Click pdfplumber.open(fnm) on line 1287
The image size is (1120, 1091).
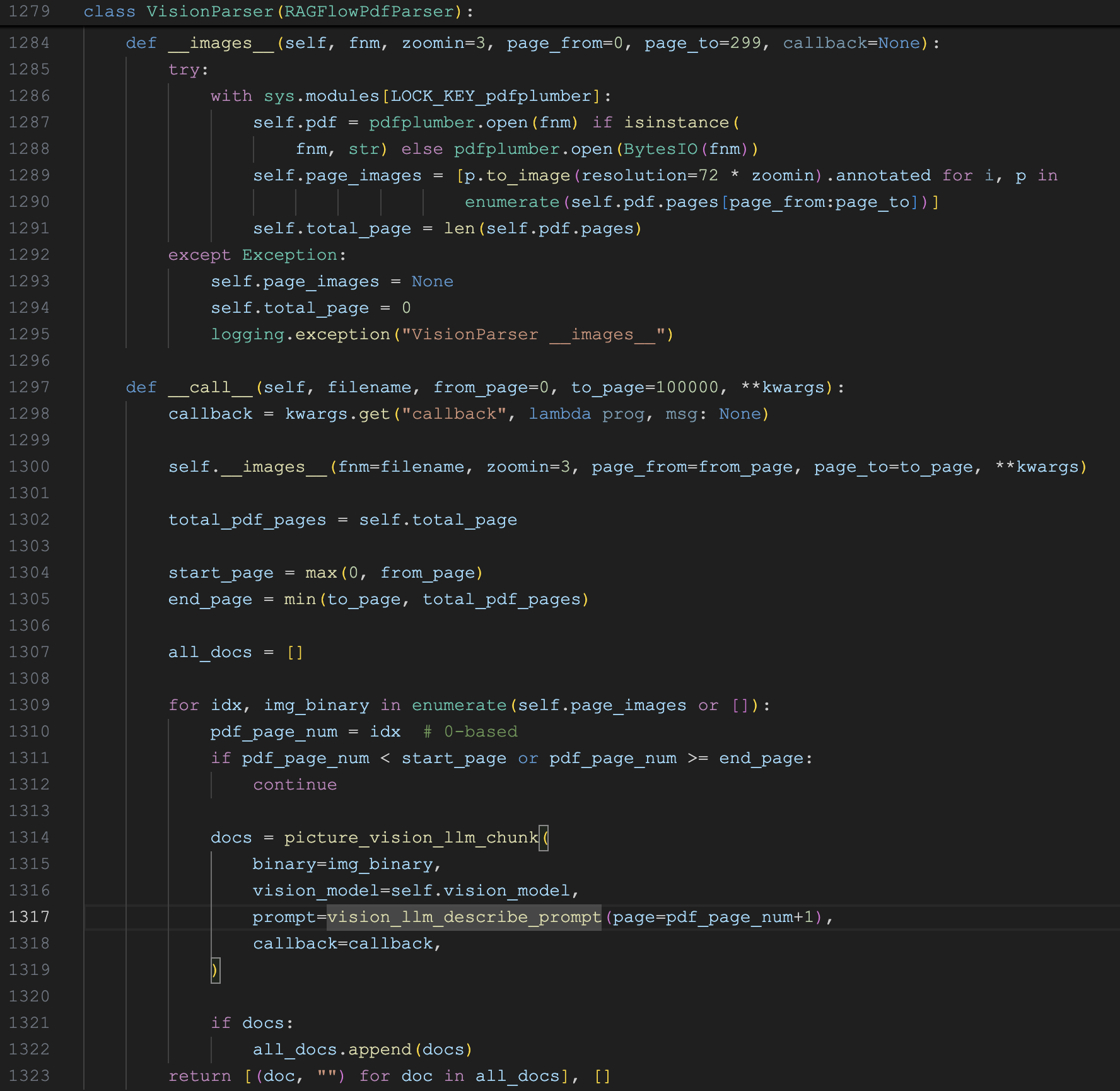[474, 122]
